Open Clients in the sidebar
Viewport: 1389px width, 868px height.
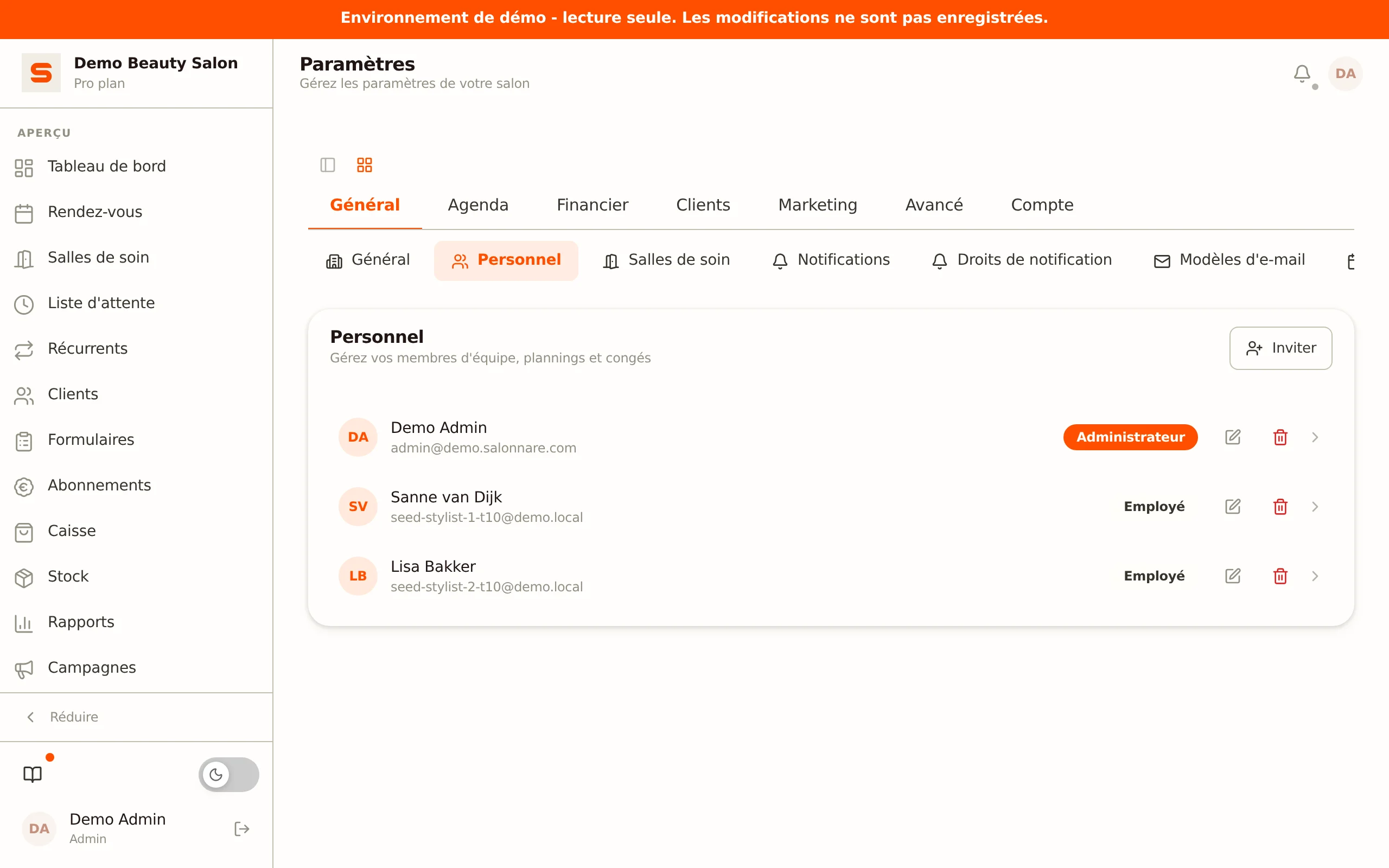coord(136,394)
